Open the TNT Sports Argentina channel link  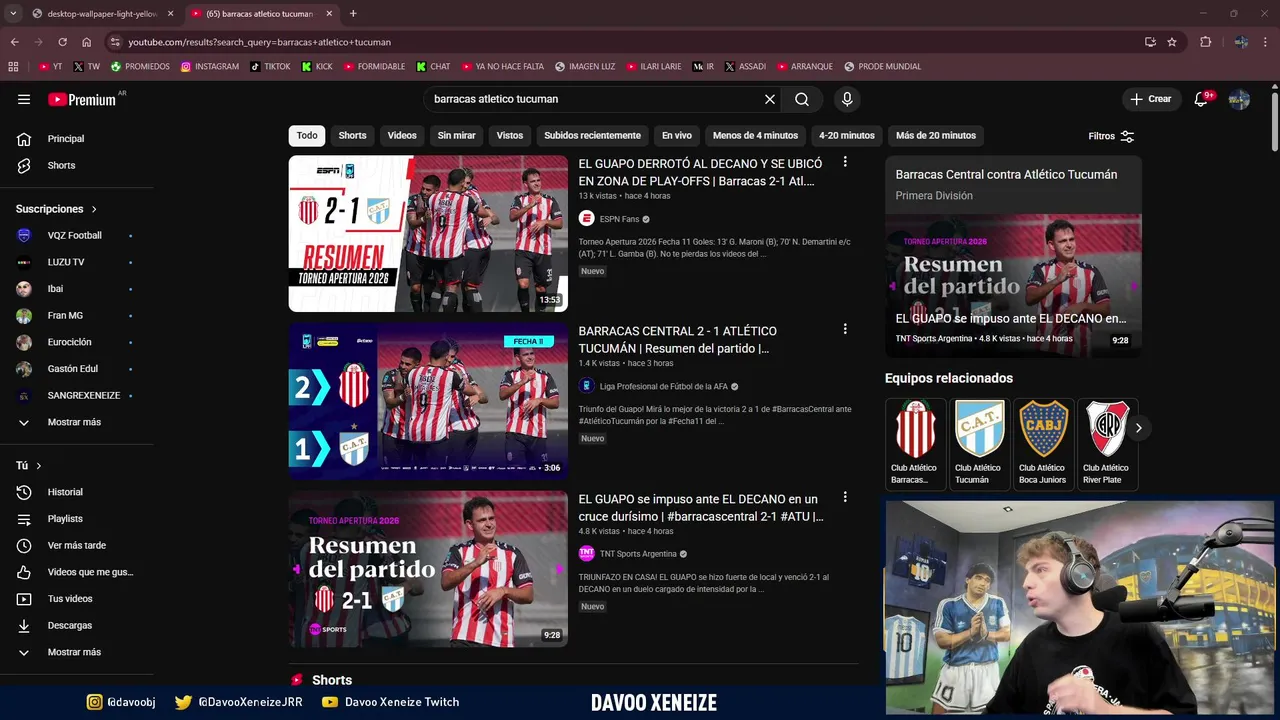tap(638, 554)
